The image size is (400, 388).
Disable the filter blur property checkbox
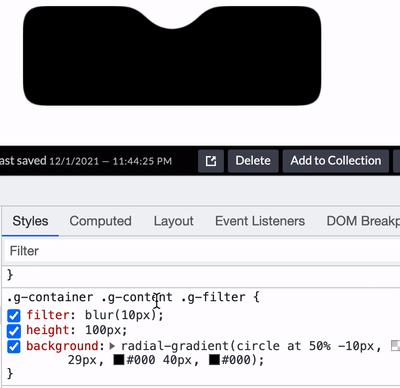pos(14,316)
